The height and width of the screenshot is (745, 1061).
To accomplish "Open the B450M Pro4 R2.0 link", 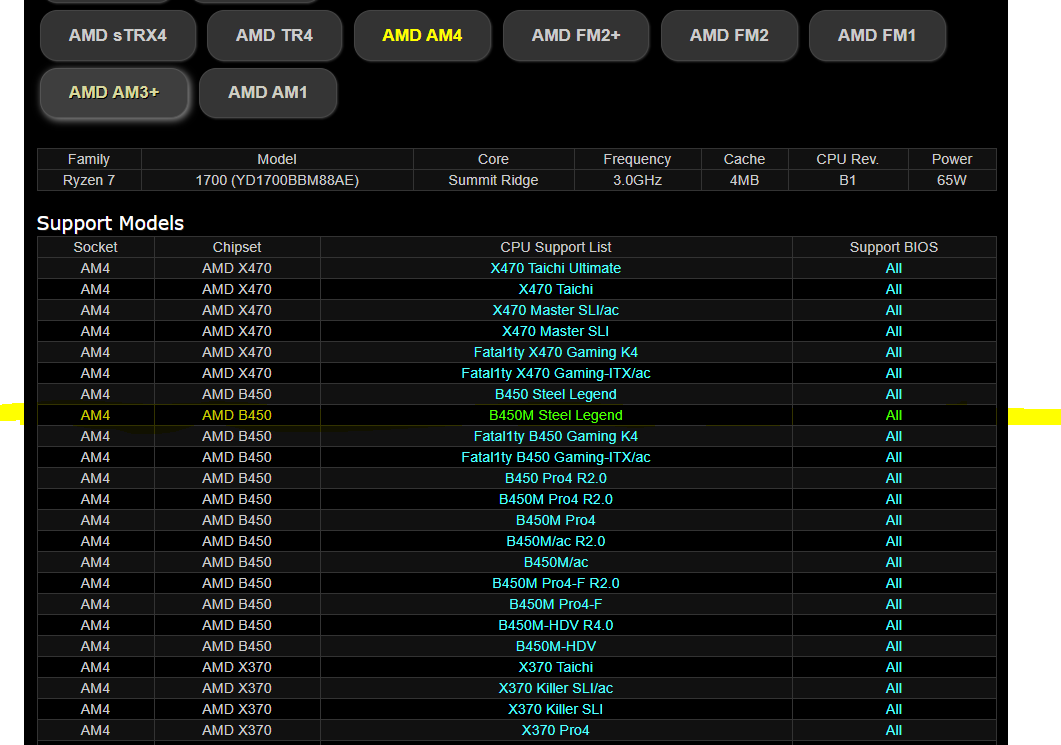I will [556, 499].
